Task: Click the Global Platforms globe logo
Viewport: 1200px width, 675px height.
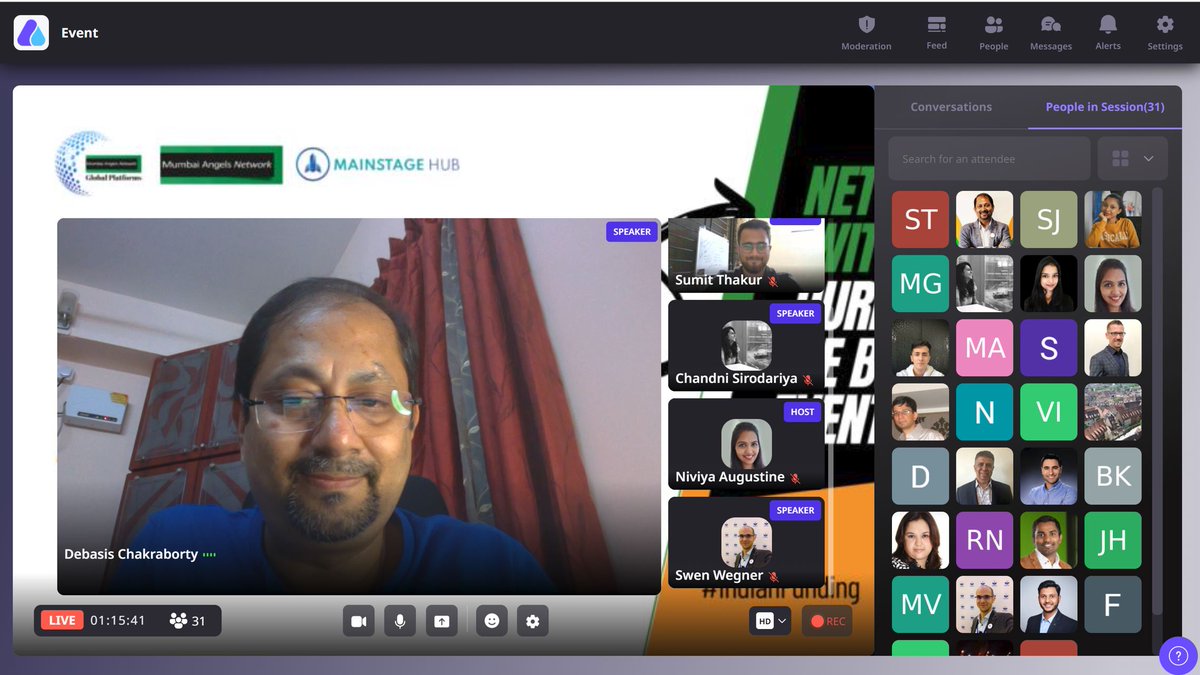Action: [x=98, y=161]
